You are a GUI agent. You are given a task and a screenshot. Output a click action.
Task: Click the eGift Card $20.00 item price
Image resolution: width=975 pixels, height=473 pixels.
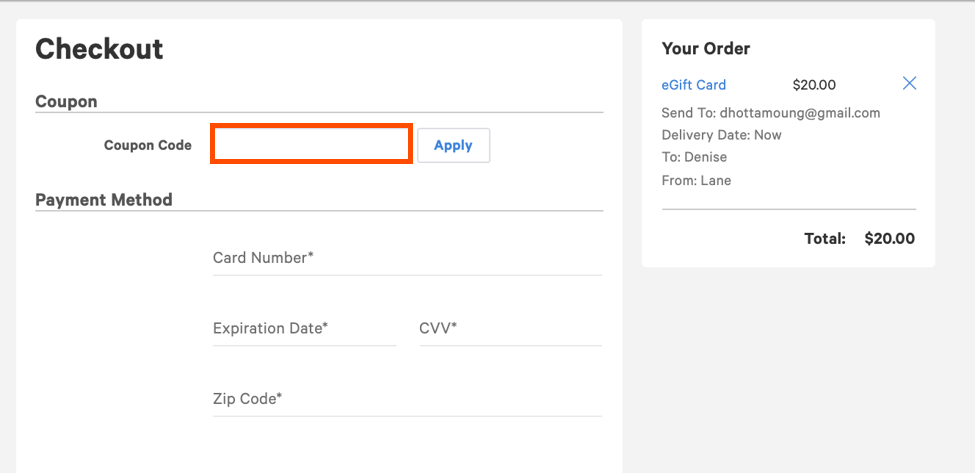coord(814,85)
